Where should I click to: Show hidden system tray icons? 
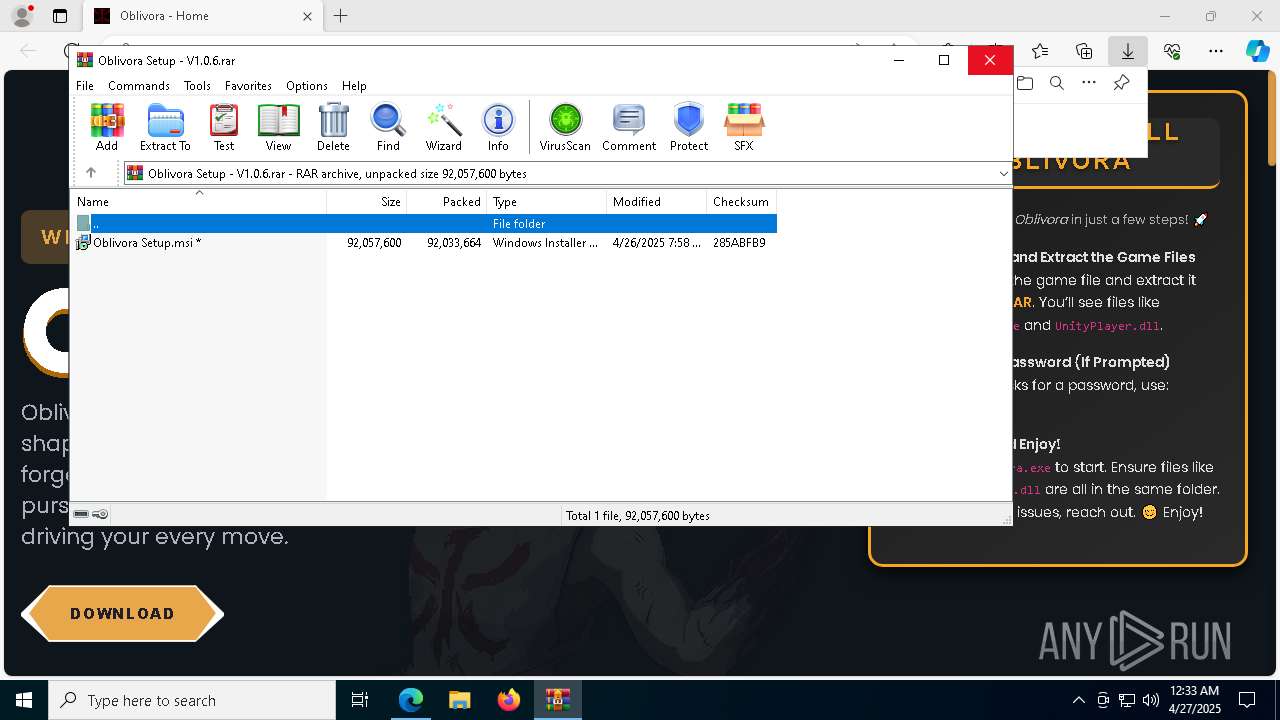(x=1078, y=700)
